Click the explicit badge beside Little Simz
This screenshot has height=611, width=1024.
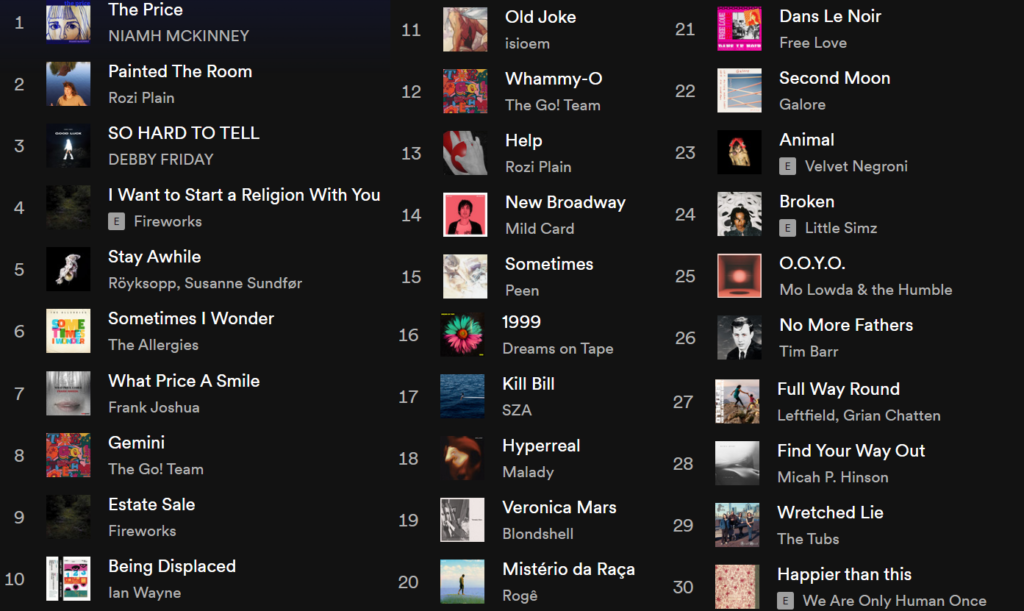pyautogui.click(x=788, y=228)
